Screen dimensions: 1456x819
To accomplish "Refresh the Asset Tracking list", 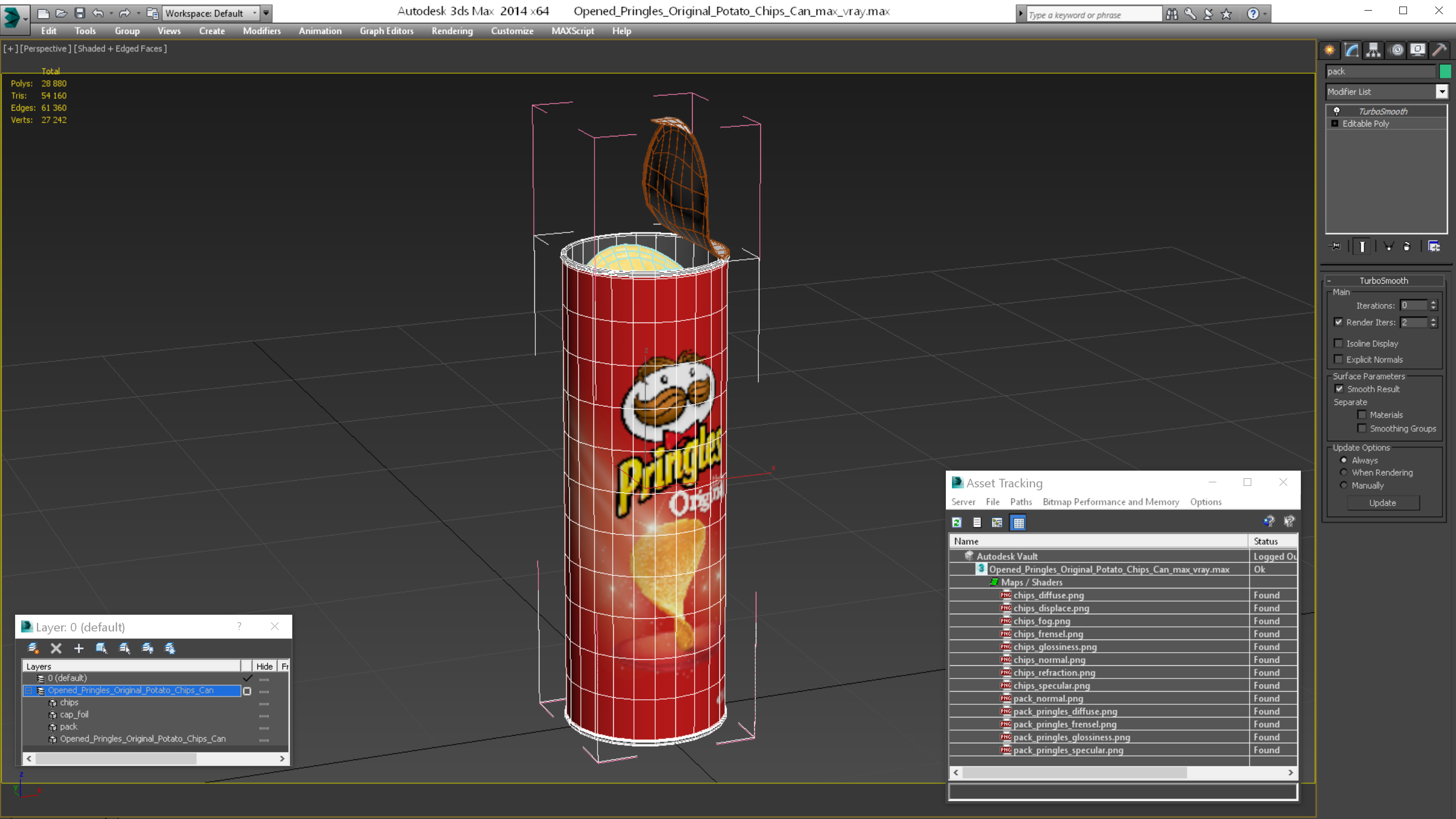I will (x=957, y=523).
